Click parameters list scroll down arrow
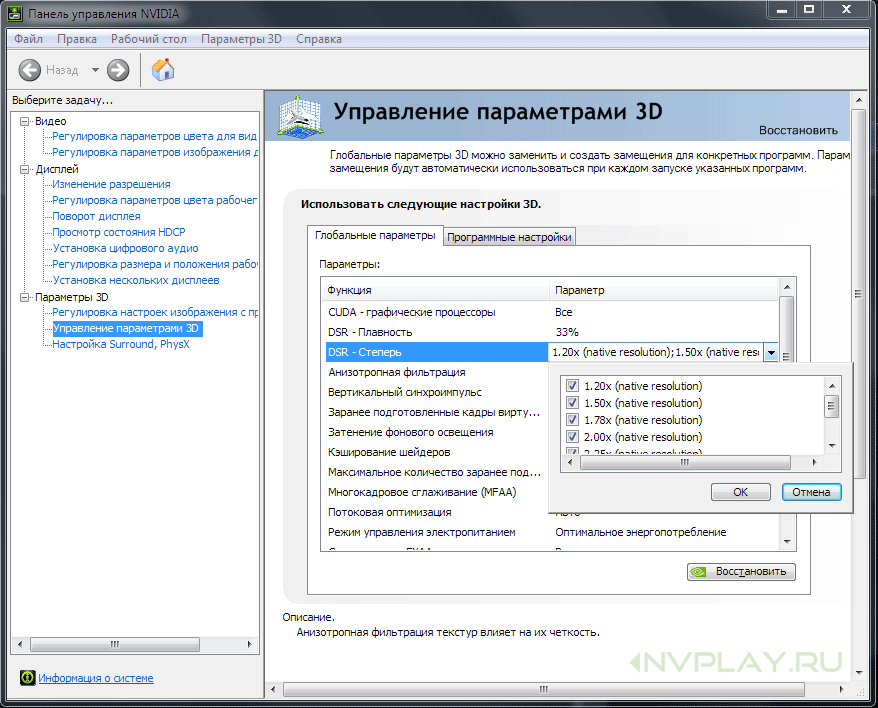878x708 pixels. click(787, 542)
